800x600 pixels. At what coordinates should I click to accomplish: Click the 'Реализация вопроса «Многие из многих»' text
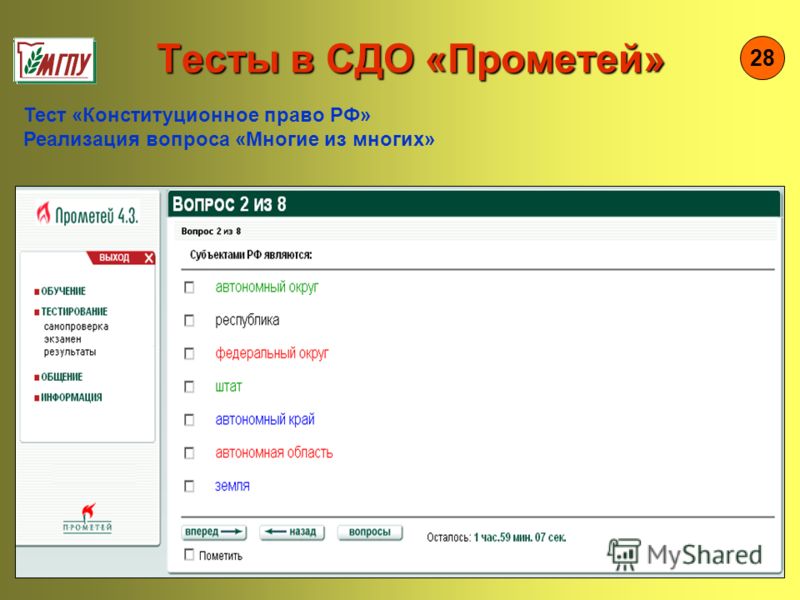229,139
